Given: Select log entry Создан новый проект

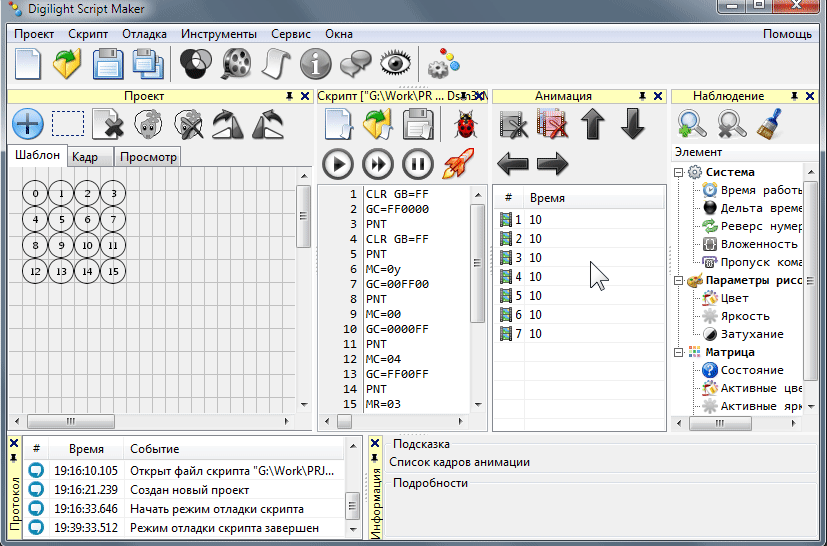Looking at the screenshot, I should pos(184,490).
